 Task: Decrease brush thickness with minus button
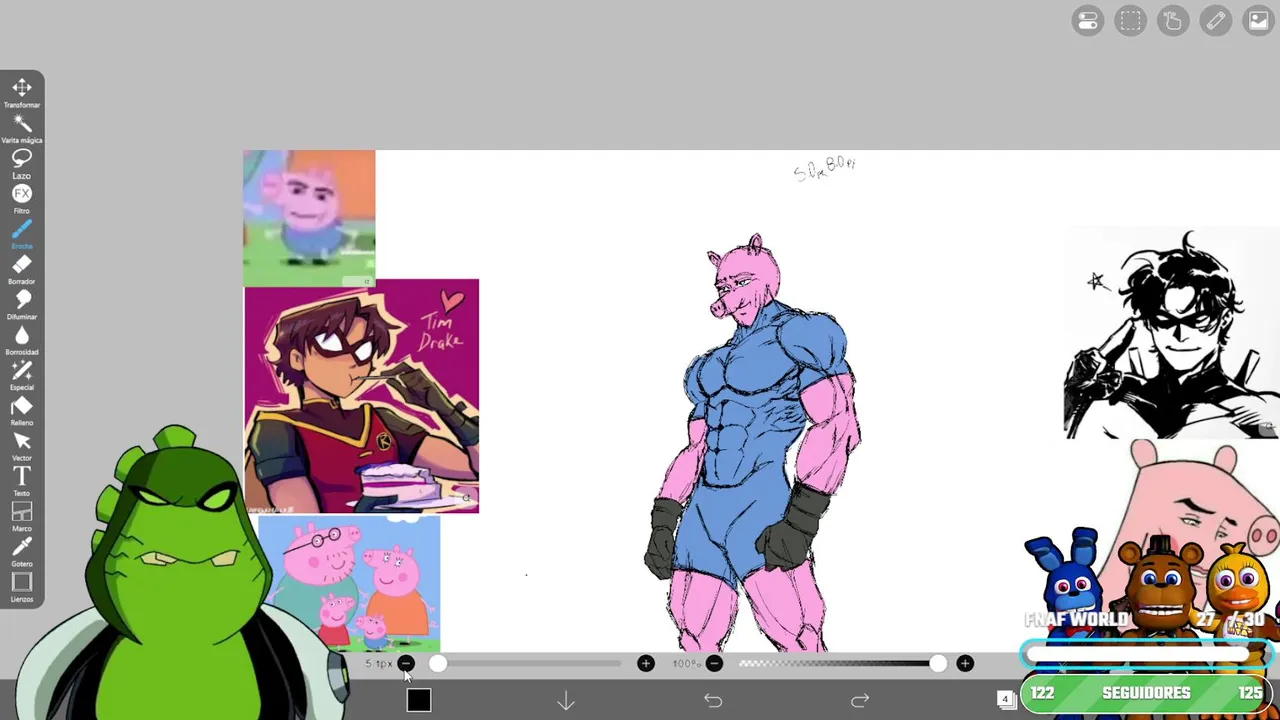(406, 664)
